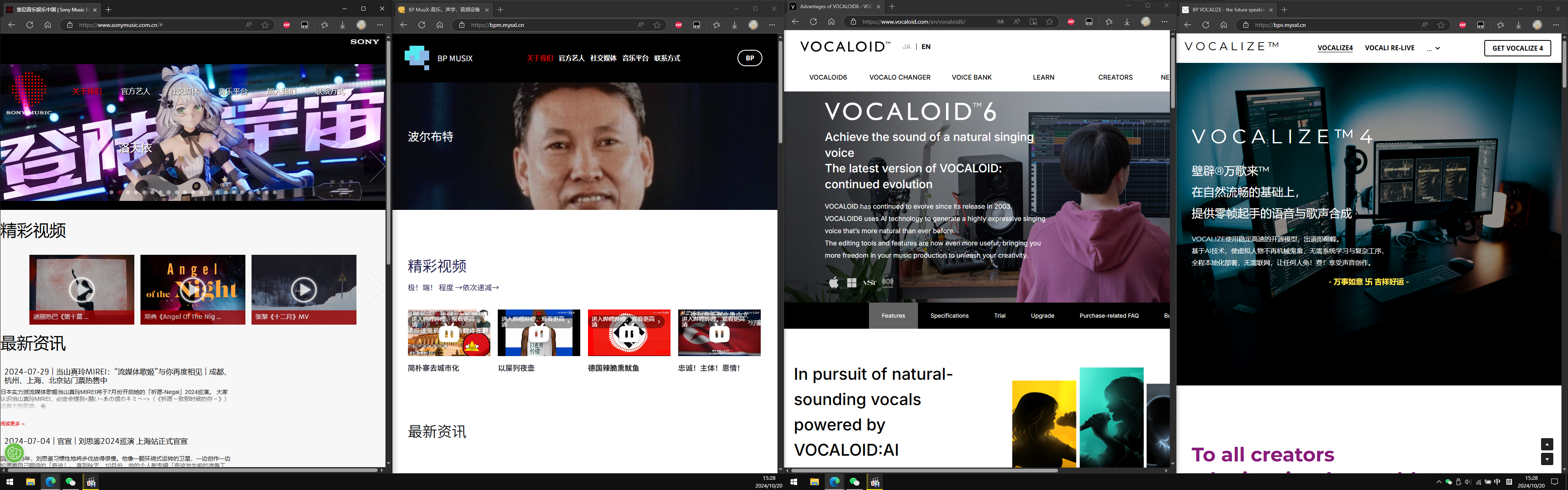
Task: Adjust volume via system tray speaker icon
Action: coord(1468,481)
